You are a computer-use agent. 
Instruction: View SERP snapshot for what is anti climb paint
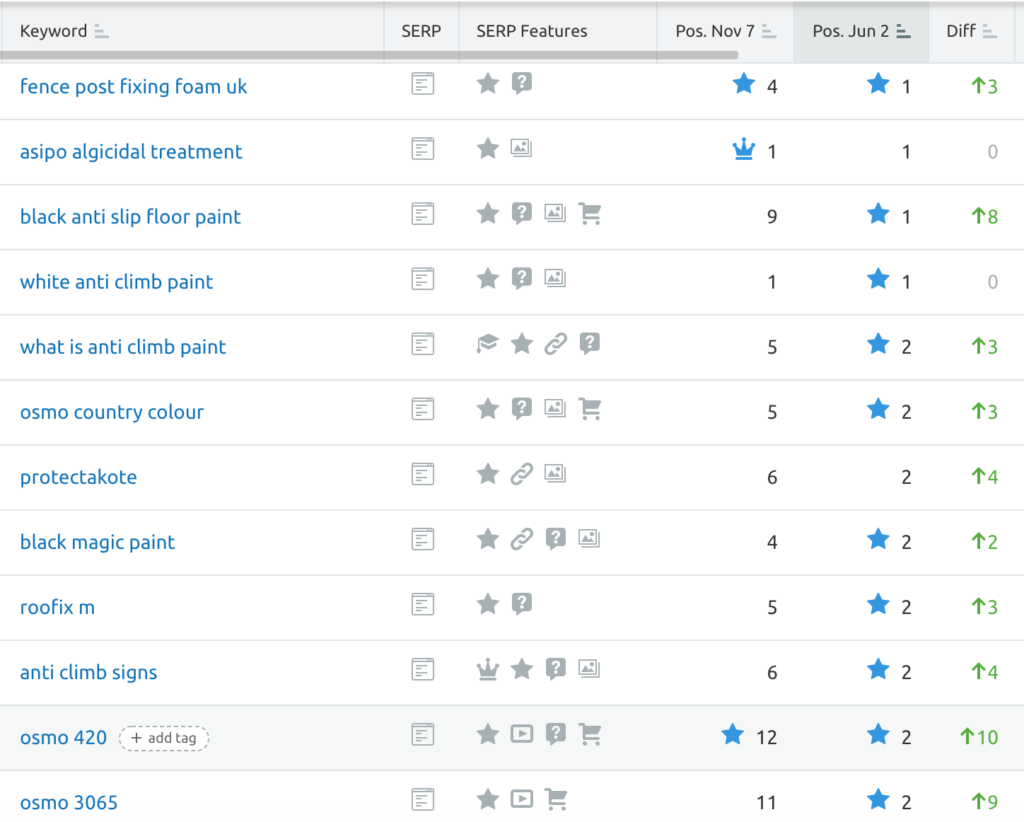click(x=423, y=344)
